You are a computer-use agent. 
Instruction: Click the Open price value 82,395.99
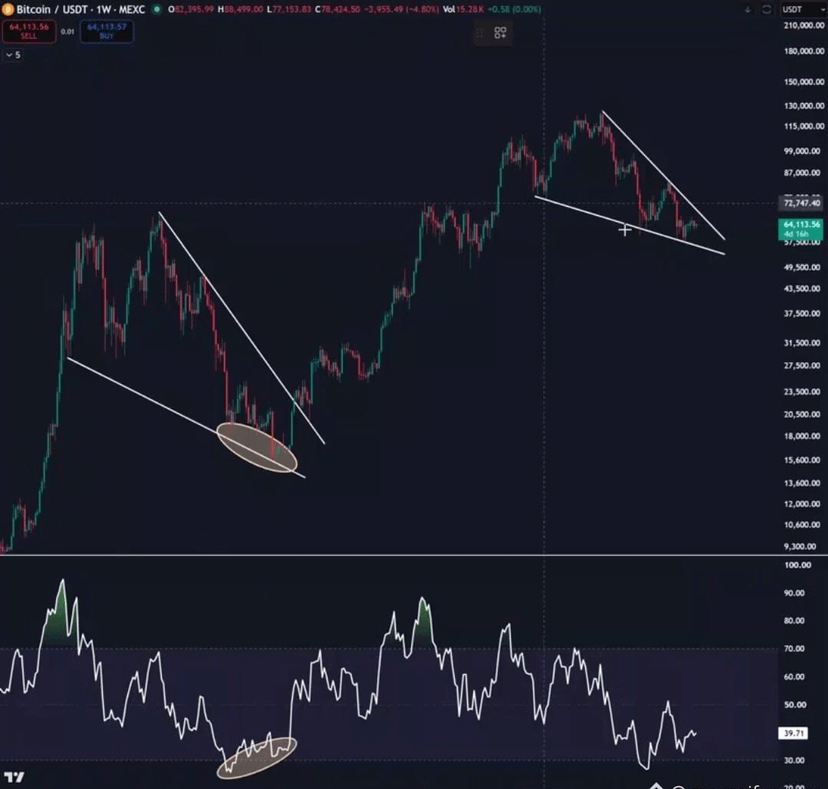194,9
